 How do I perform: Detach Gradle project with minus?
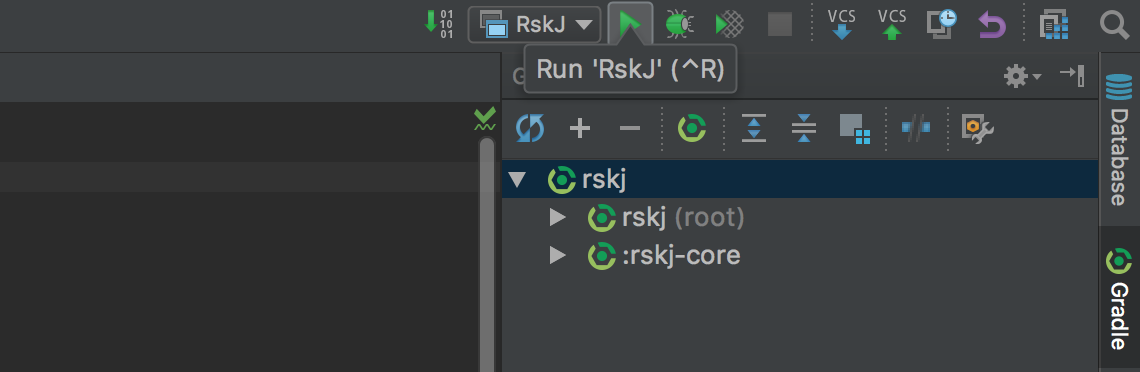coord(630,129)
